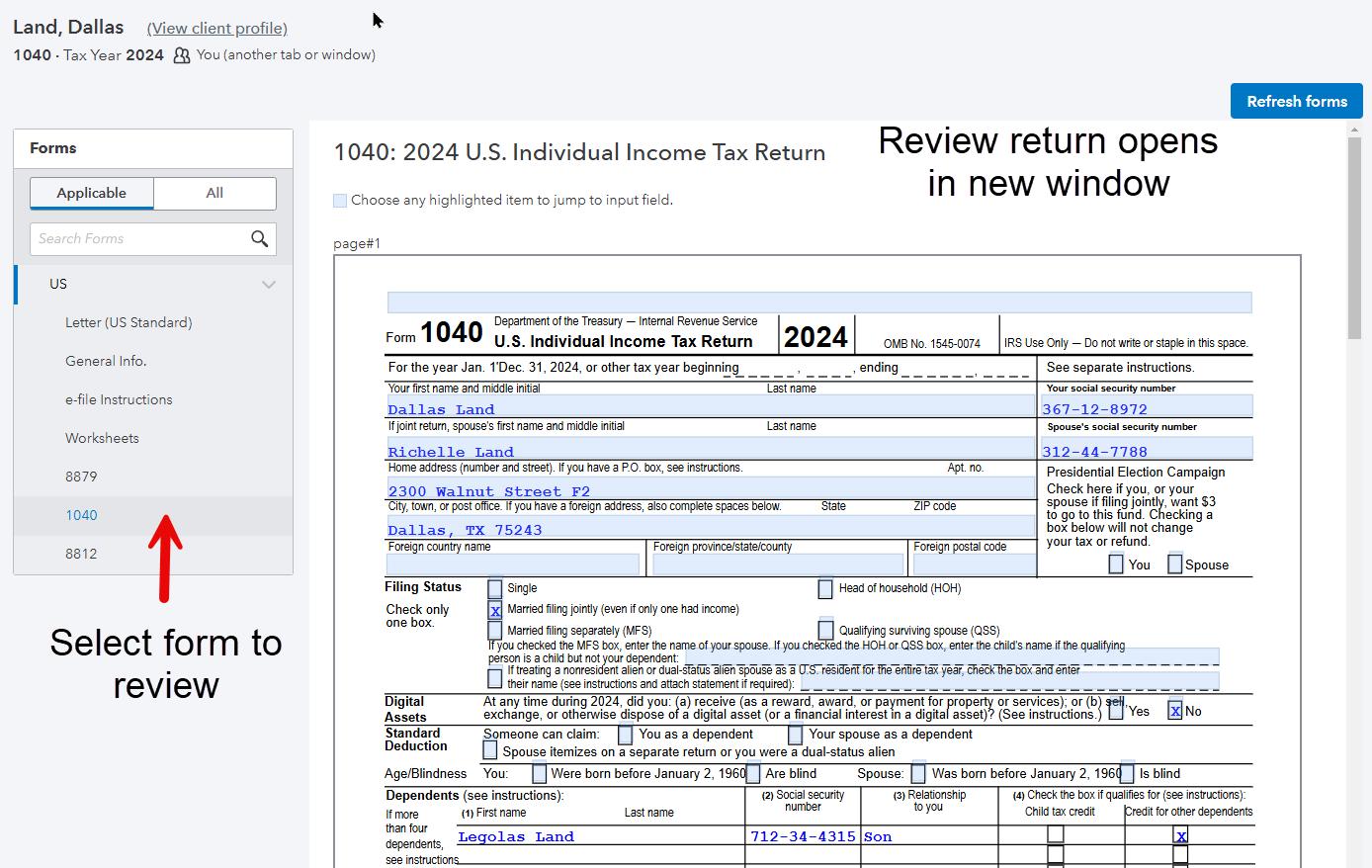
Task: Click the Foreign country name field
Action: coord(513,564)
